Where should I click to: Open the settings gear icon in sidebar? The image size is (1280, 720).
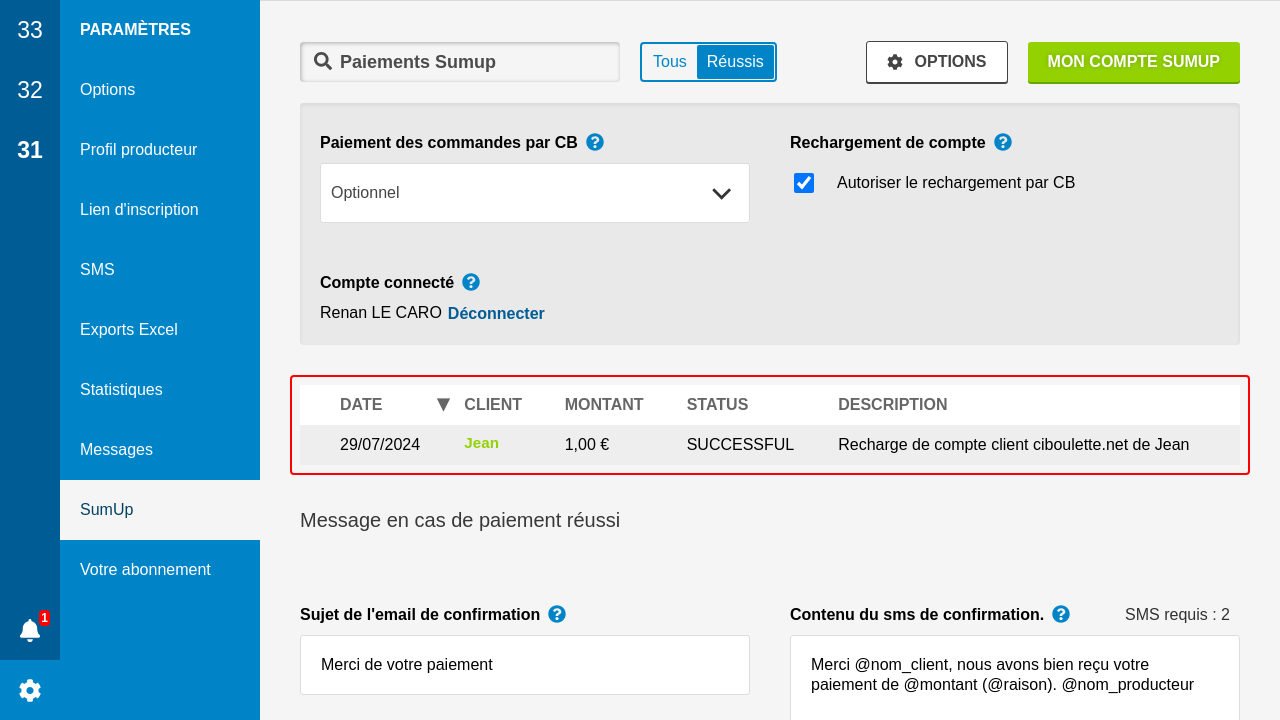click(x=30, y=690)
